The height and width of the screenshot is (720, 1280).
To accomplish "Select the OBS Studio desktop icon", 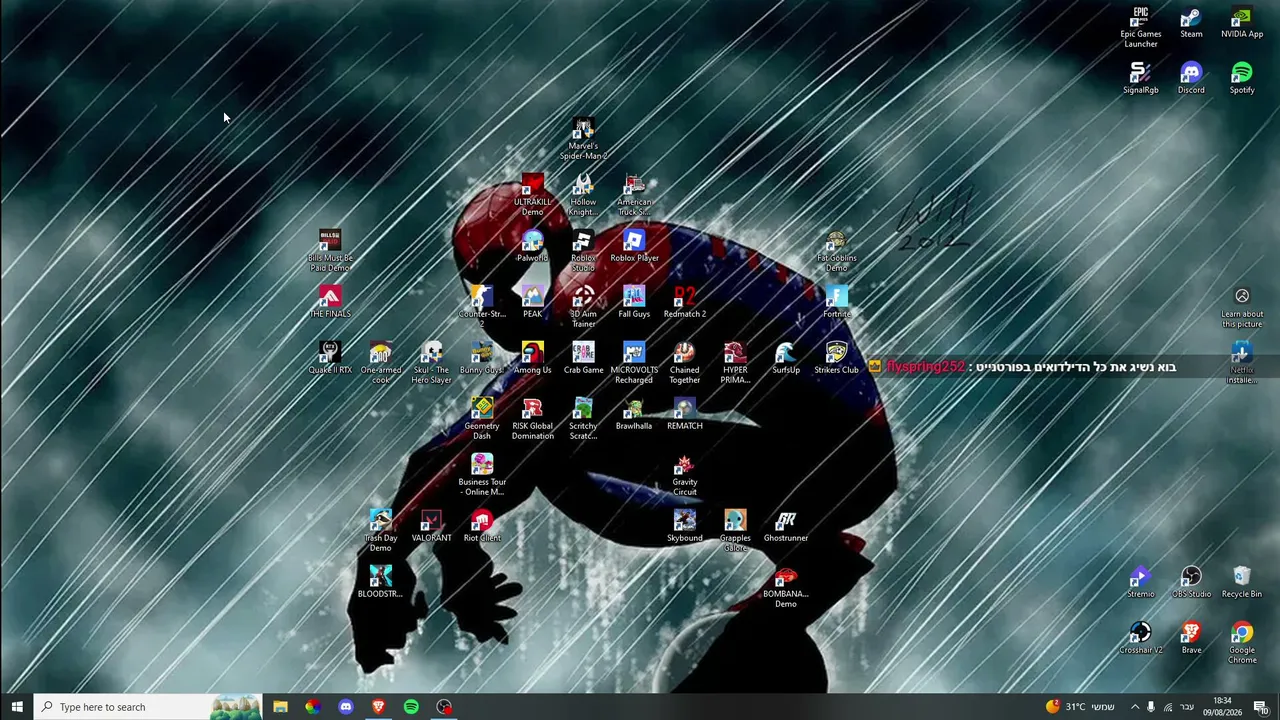I will click(1191, 583).
